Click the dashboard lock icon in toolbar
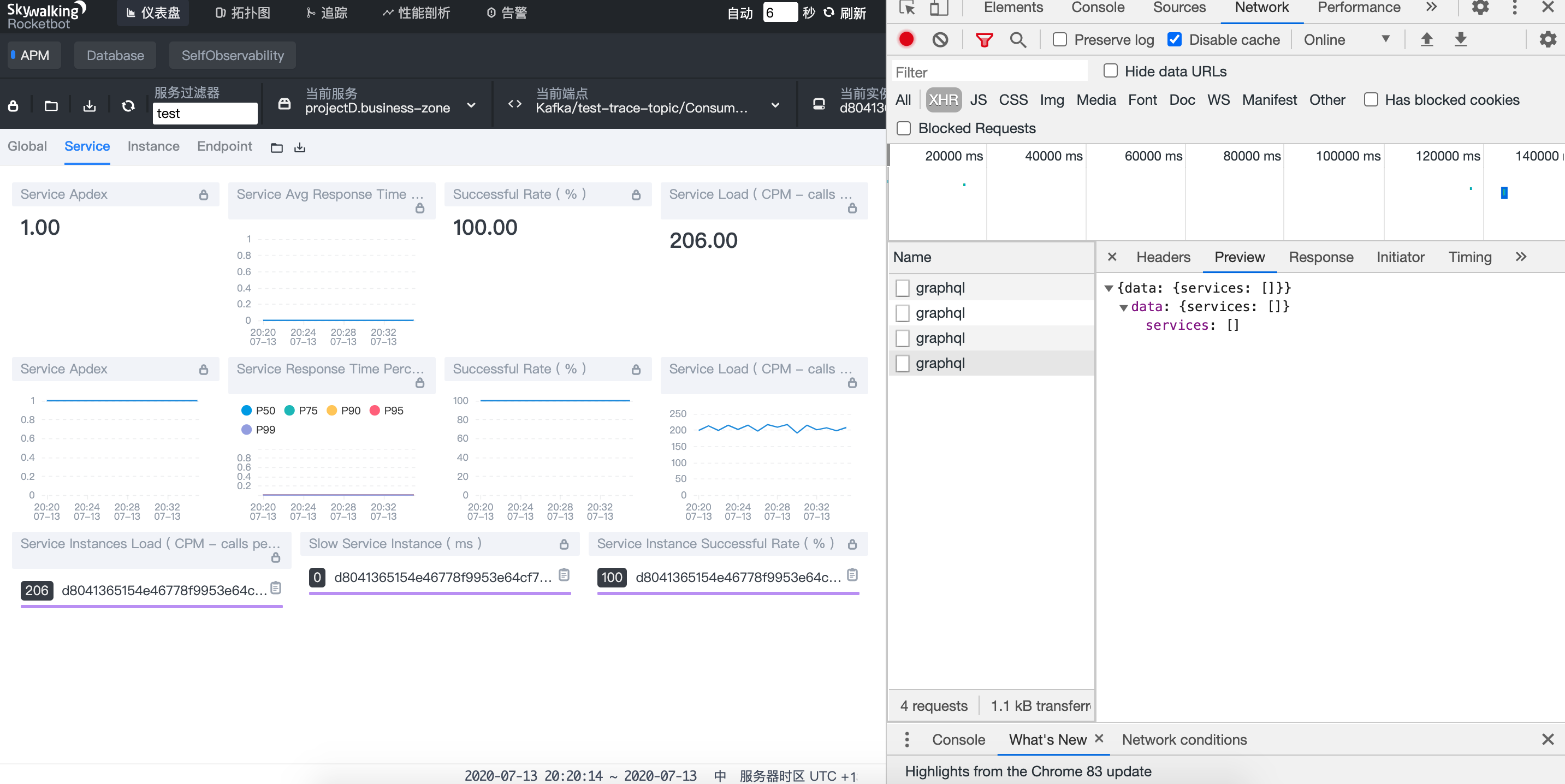The height and width of the screenshot is (784, 1565). [13, 106]
